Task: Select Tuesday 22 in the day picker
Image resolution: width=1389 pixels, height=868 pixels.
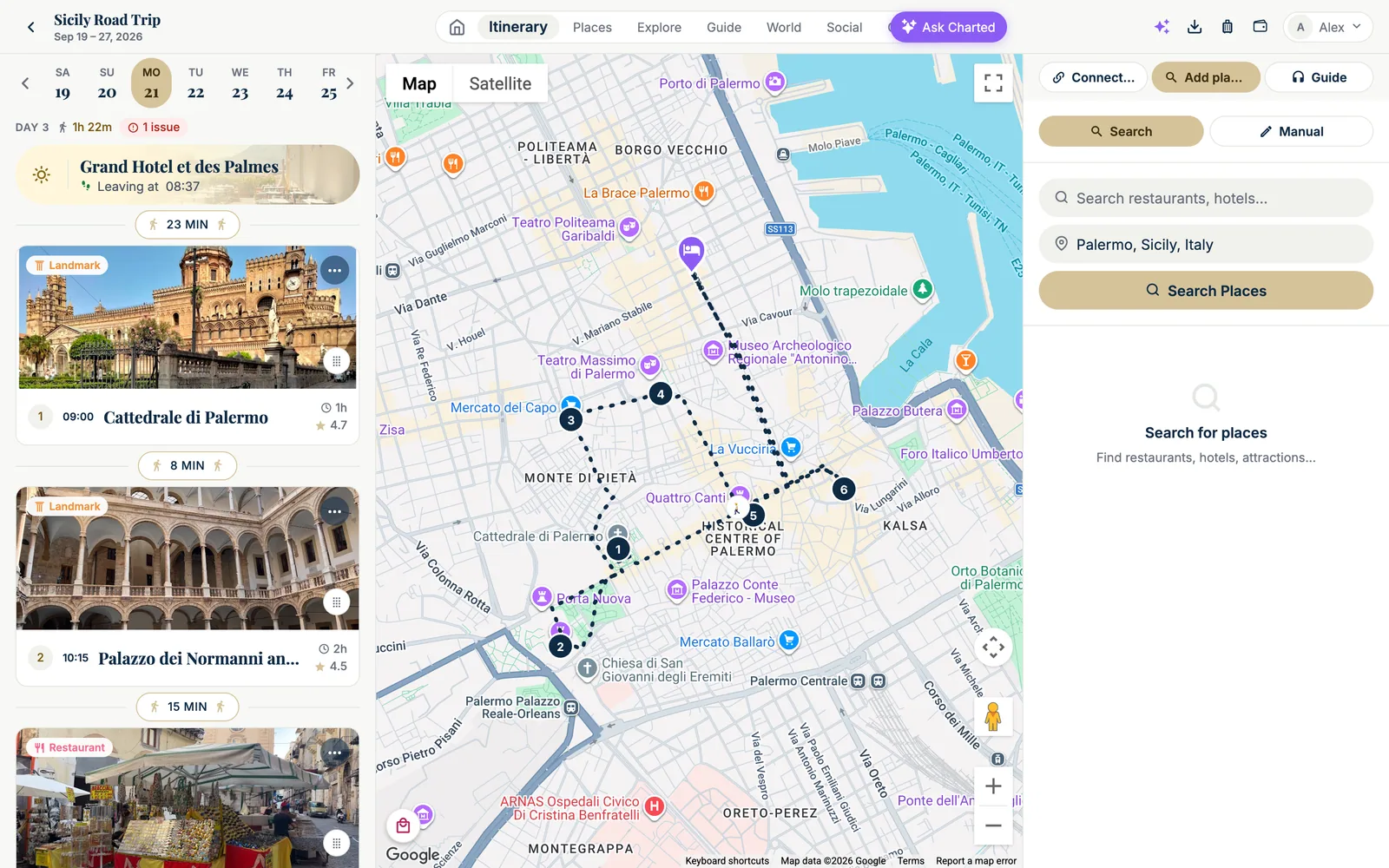Action: (x=196, y=83)
